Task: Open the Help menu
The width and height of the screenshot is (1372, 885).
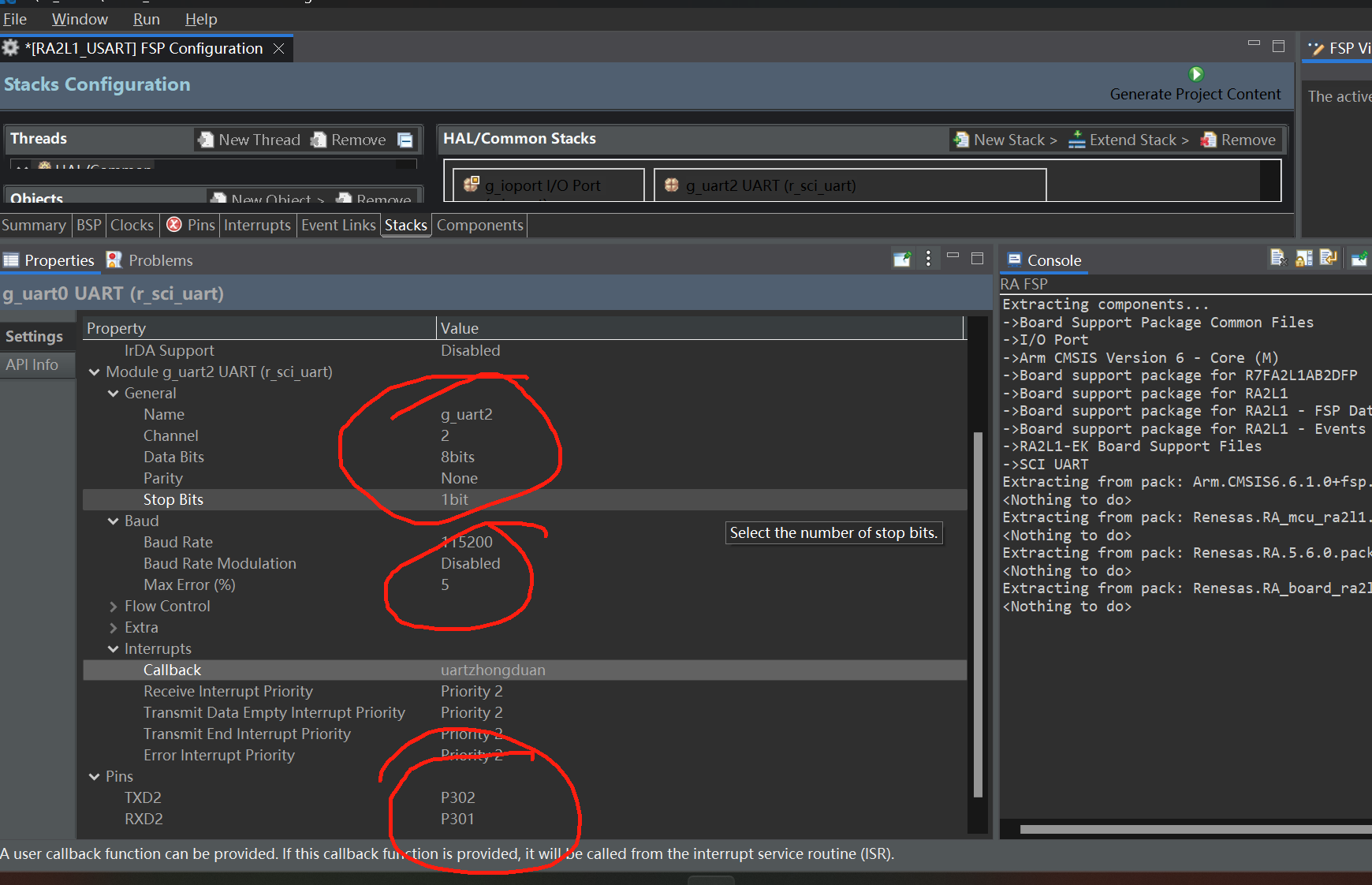Action: (x=201, y=19)
